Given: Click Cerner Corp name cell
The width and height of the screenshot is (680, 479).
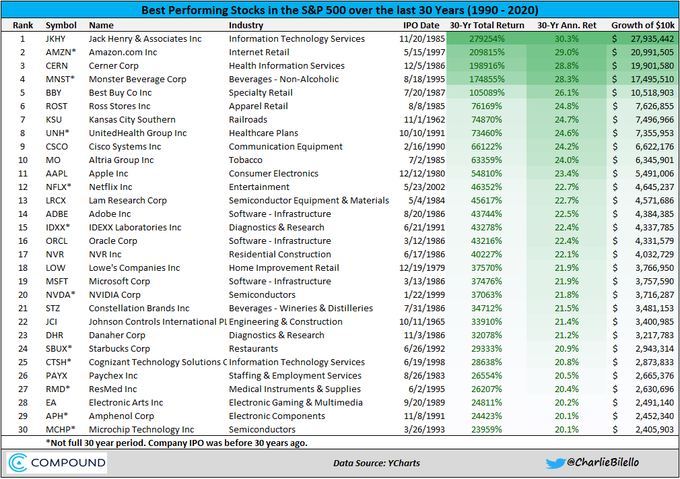Looking at the screenshot, I should coord(114,65).
